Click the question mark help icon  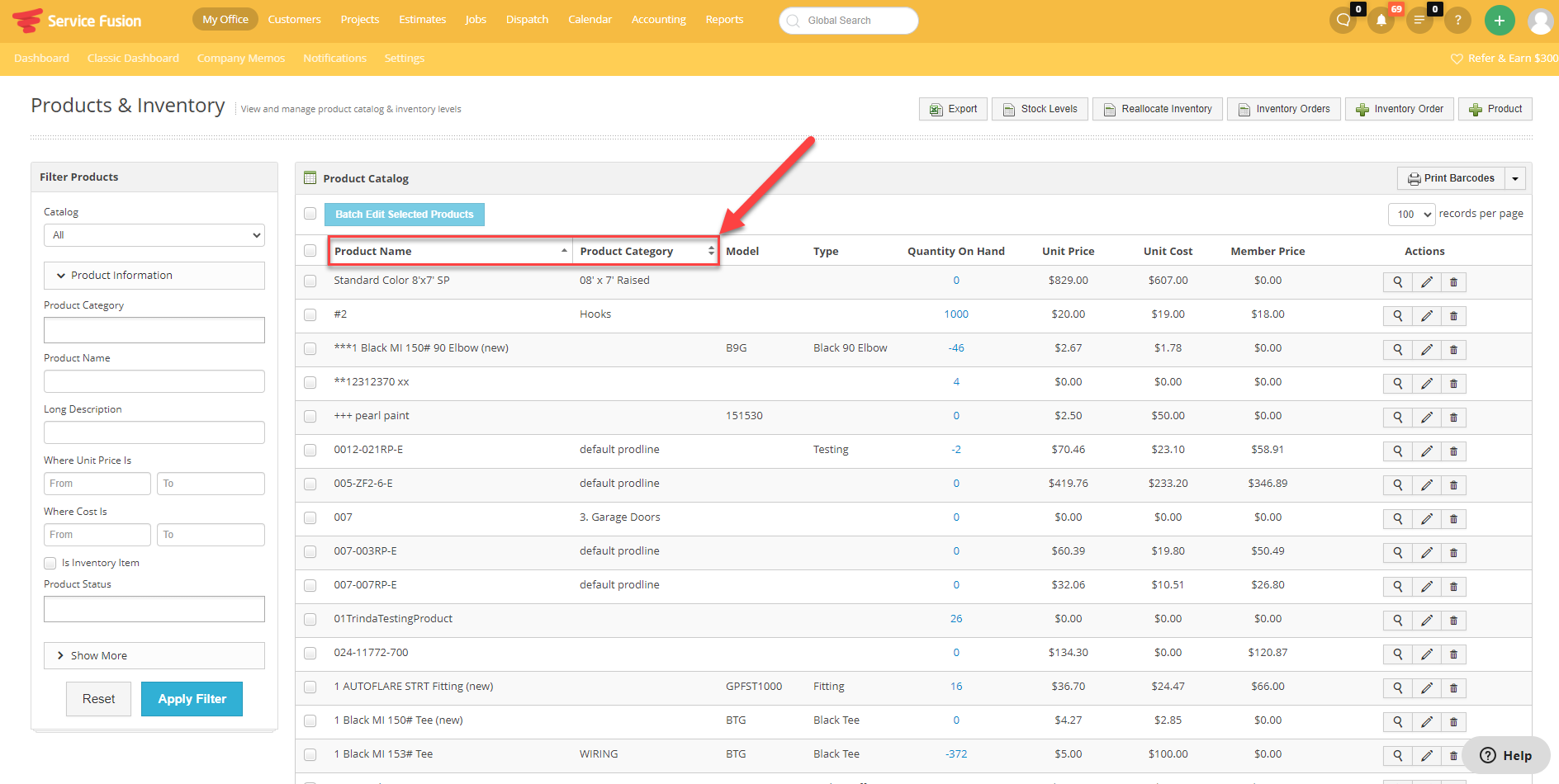point(1457,20)
